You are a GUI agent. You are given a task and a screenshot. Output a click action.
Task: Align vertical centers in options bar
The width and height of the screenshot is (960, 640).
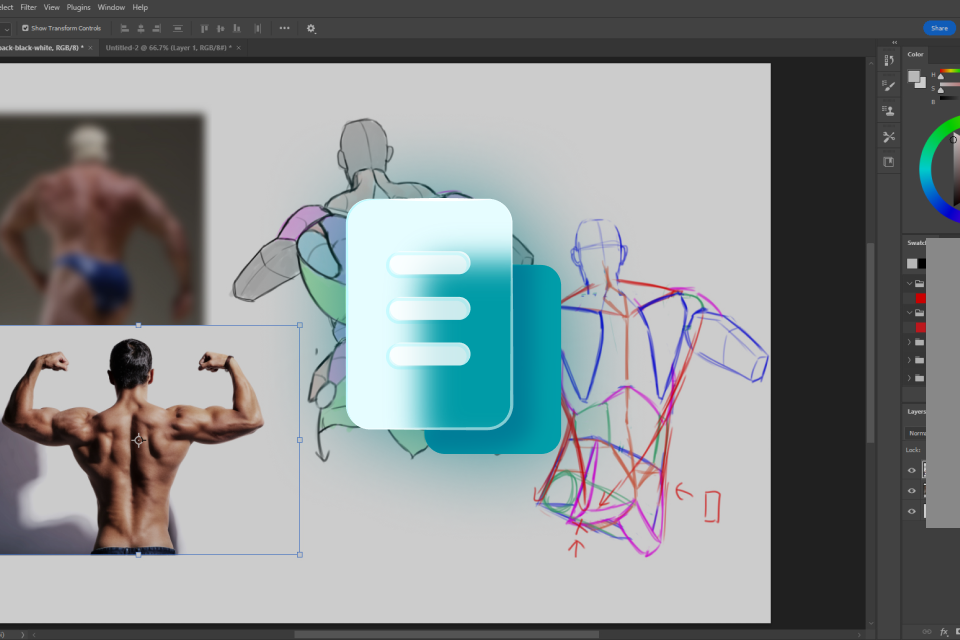(x=220, y=28)
